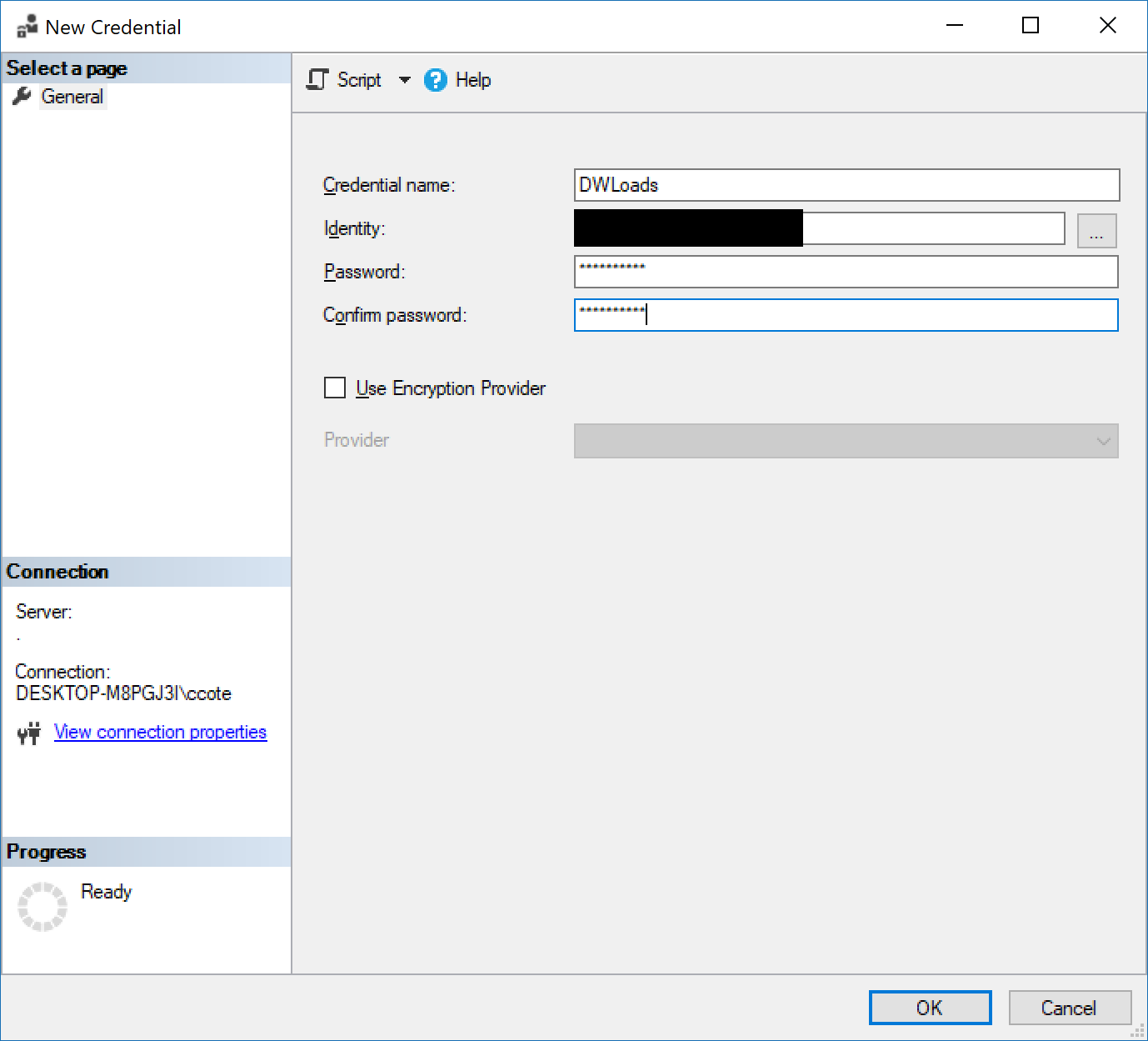This screenshot has width=1148, height=1041.
Task: Click the Help label in toolbar
Action: [473, 80]
